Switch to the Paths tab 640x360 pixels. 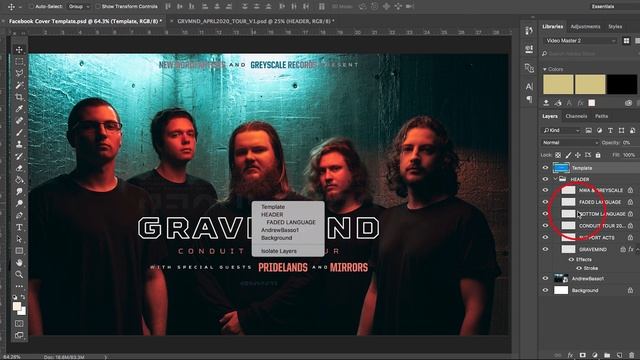click(601, 116)
